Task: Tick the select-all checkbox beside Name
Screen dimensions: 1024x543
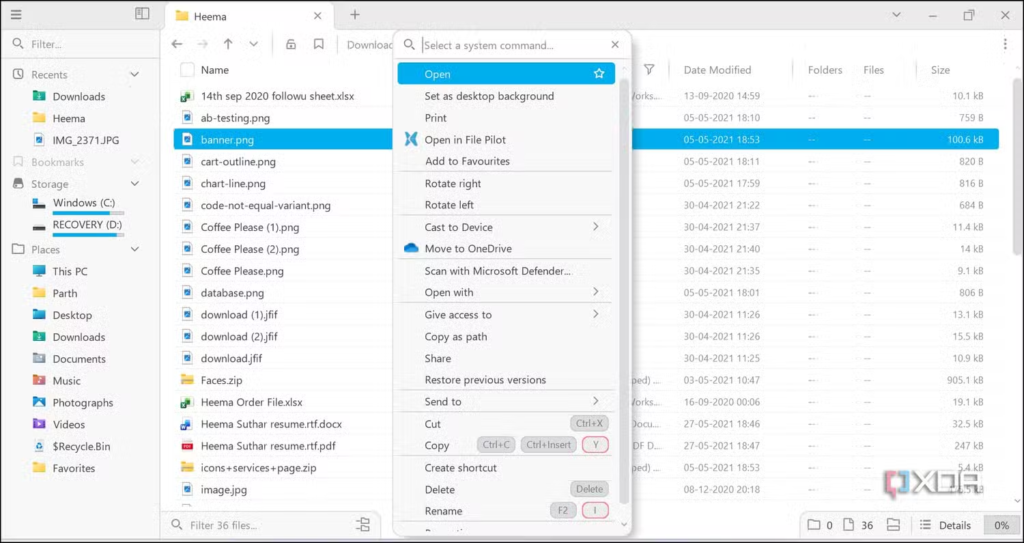Action: tap(187, 70)
